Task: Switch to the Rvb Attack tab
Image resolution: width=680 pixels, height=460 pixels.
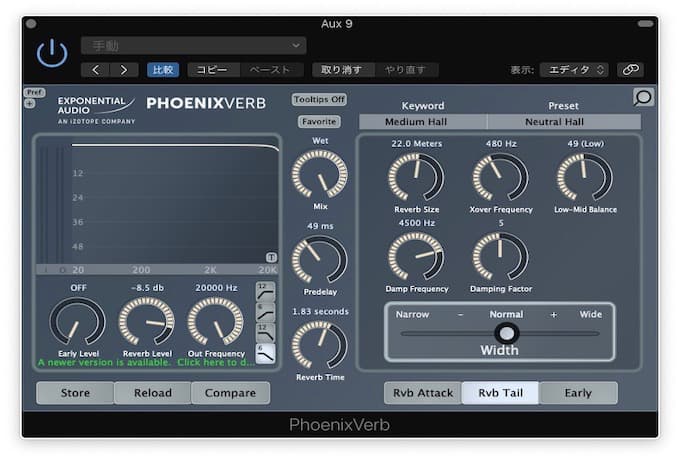Action: (423, 393)
